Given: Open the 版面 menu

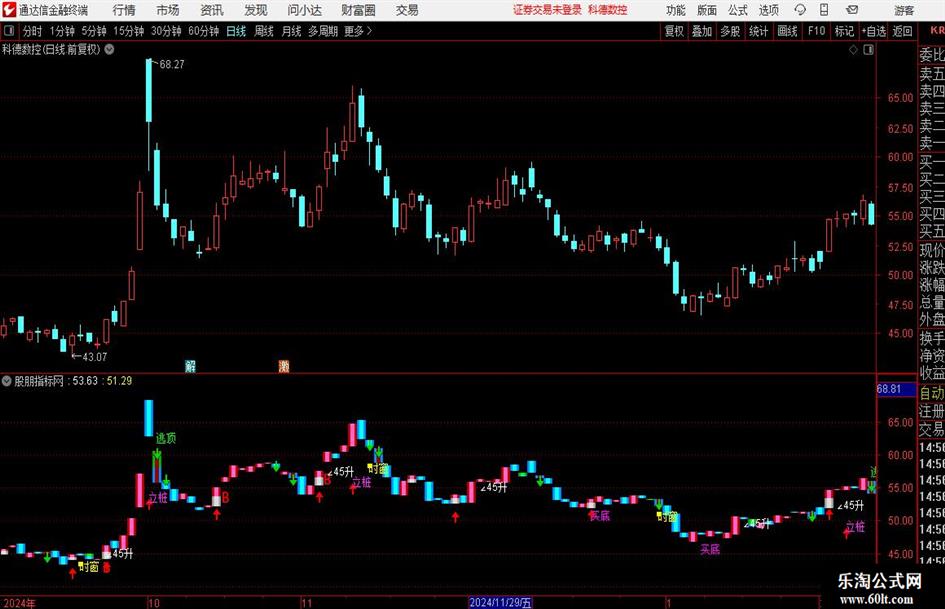Looking at the screenshot, I should tap(706, 10).
